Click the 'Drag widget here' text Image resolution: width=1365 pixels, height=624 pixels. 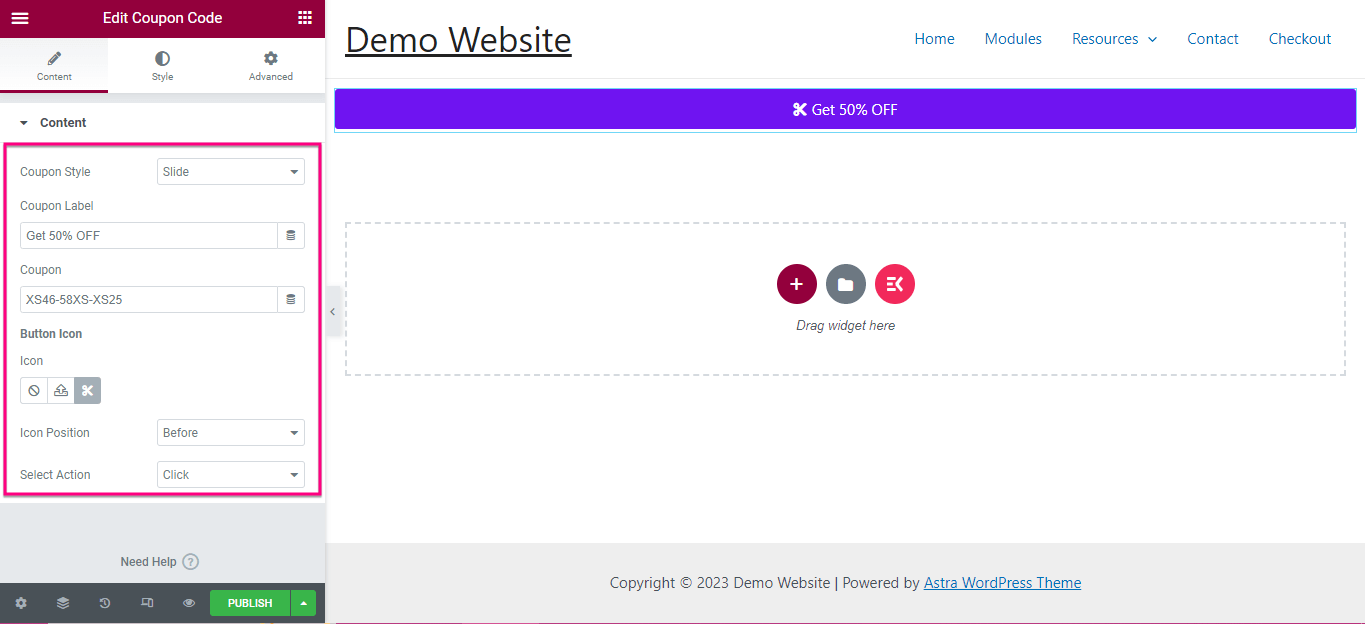[x=846, y=326]
